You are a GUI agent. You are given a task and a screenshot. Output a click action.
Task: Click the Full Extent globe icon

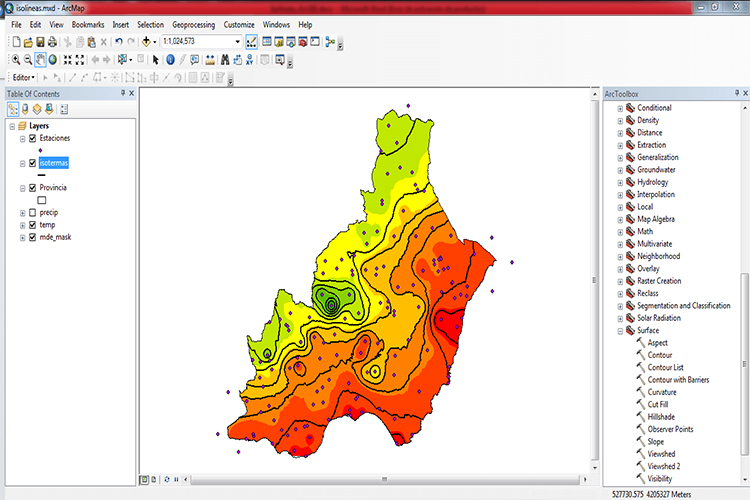(x=54, y=60)
